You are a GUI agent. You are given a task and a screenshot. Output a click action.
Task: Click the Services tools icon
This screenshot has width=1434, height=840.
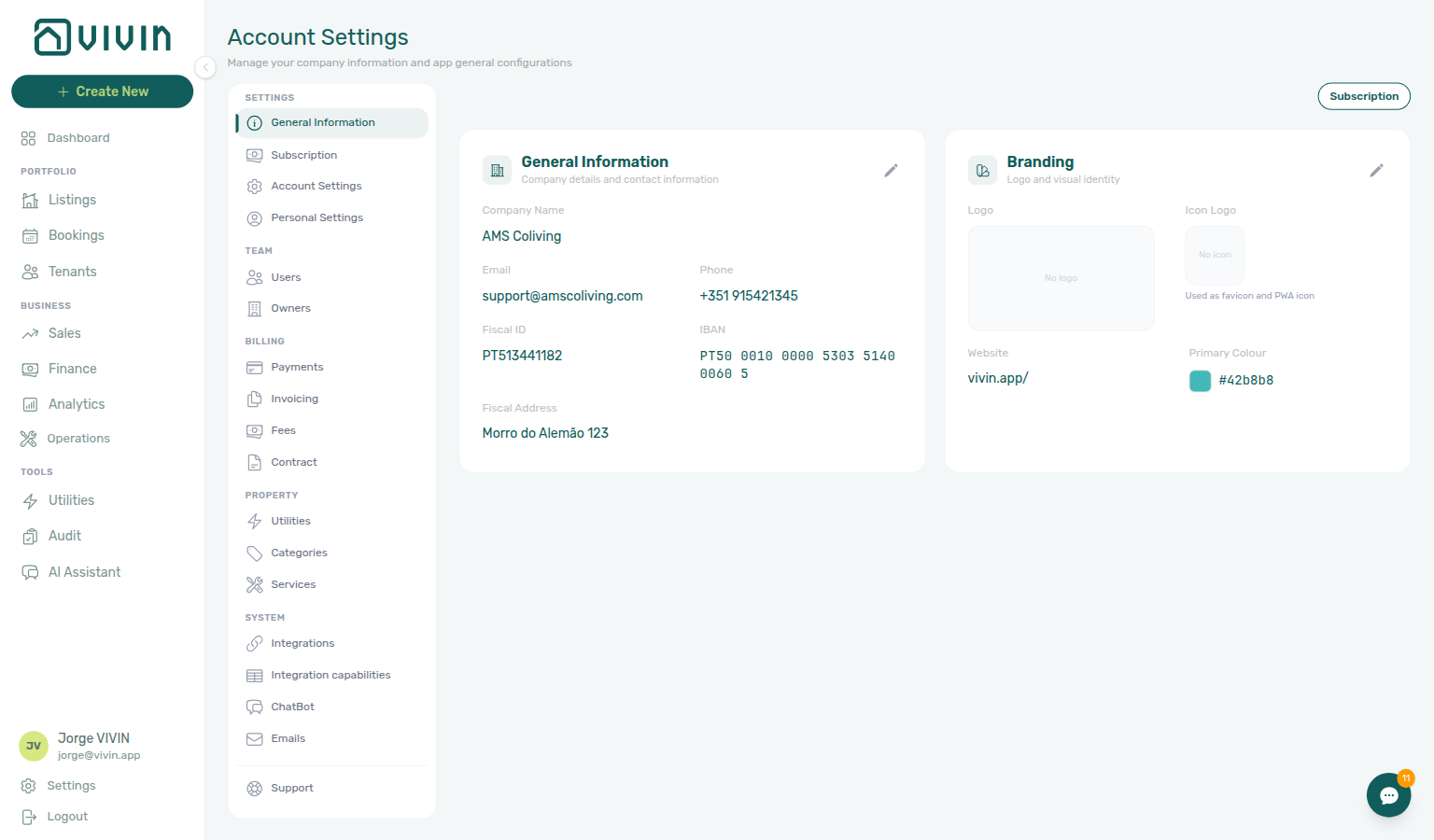coord(254,585)
